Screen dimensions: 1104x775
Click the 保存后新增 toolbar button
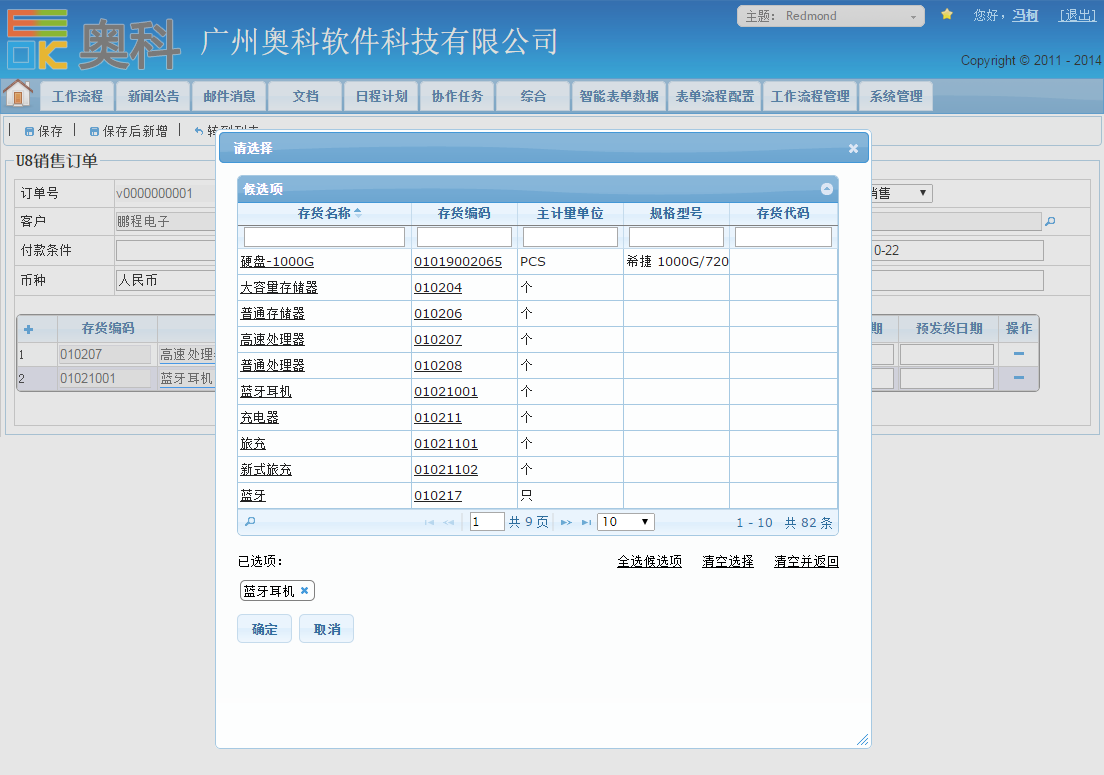coord(128,131)
